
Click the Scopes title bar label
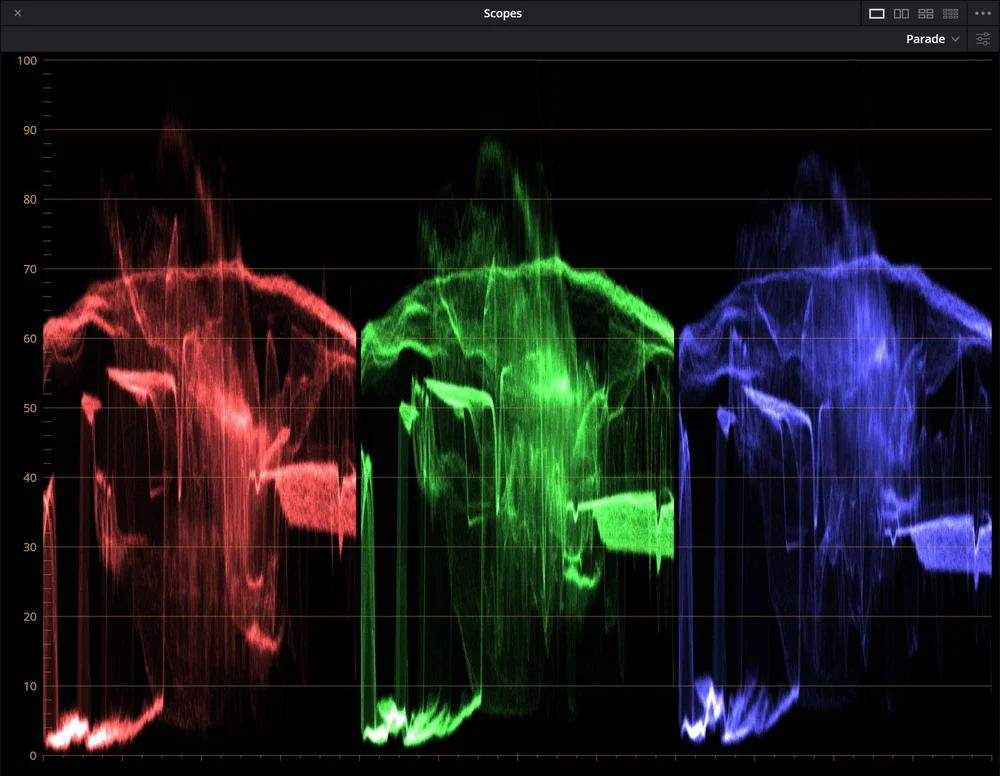pos(502,13)
